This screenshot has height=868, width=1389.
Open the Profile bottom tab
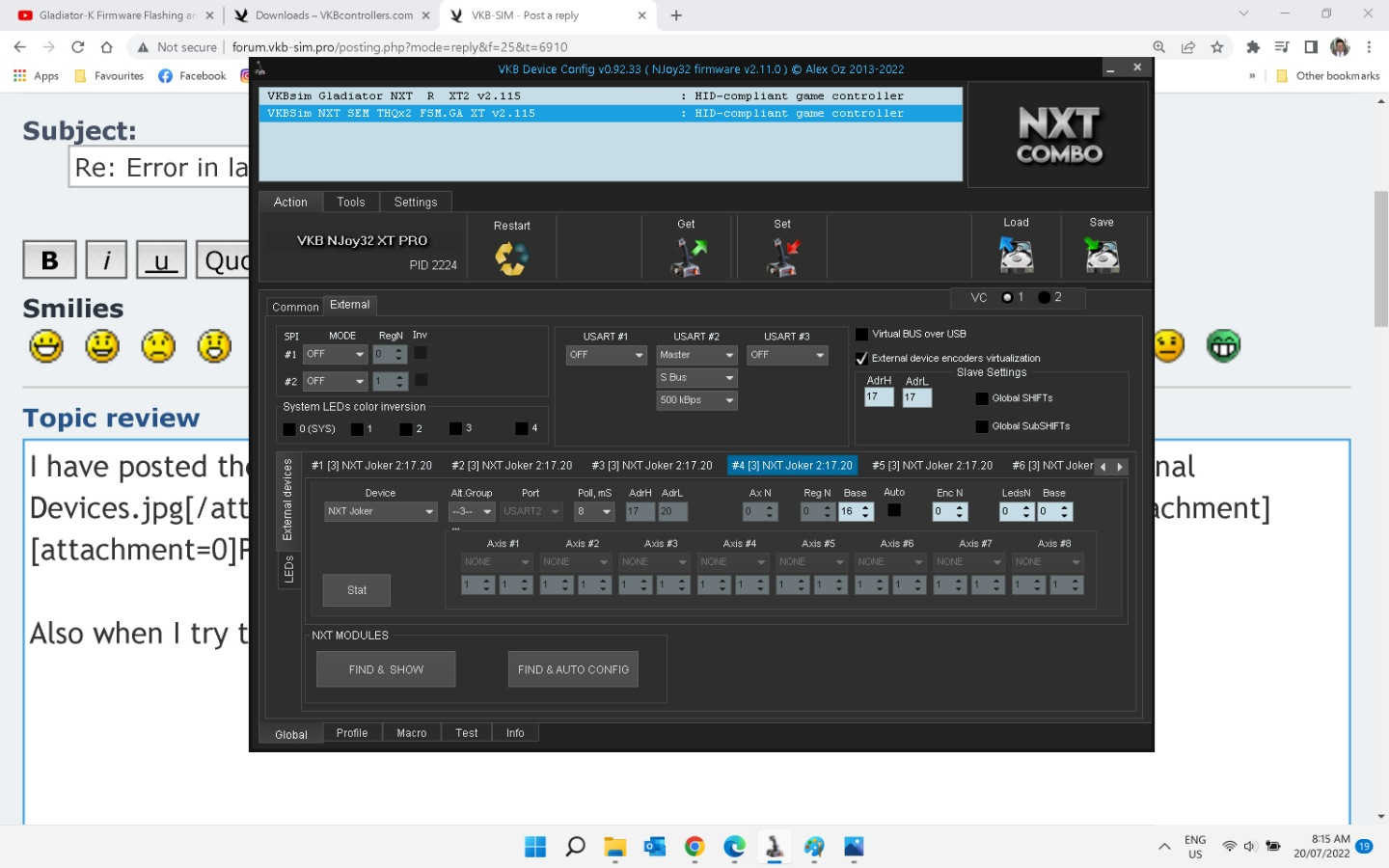point(352,733)
